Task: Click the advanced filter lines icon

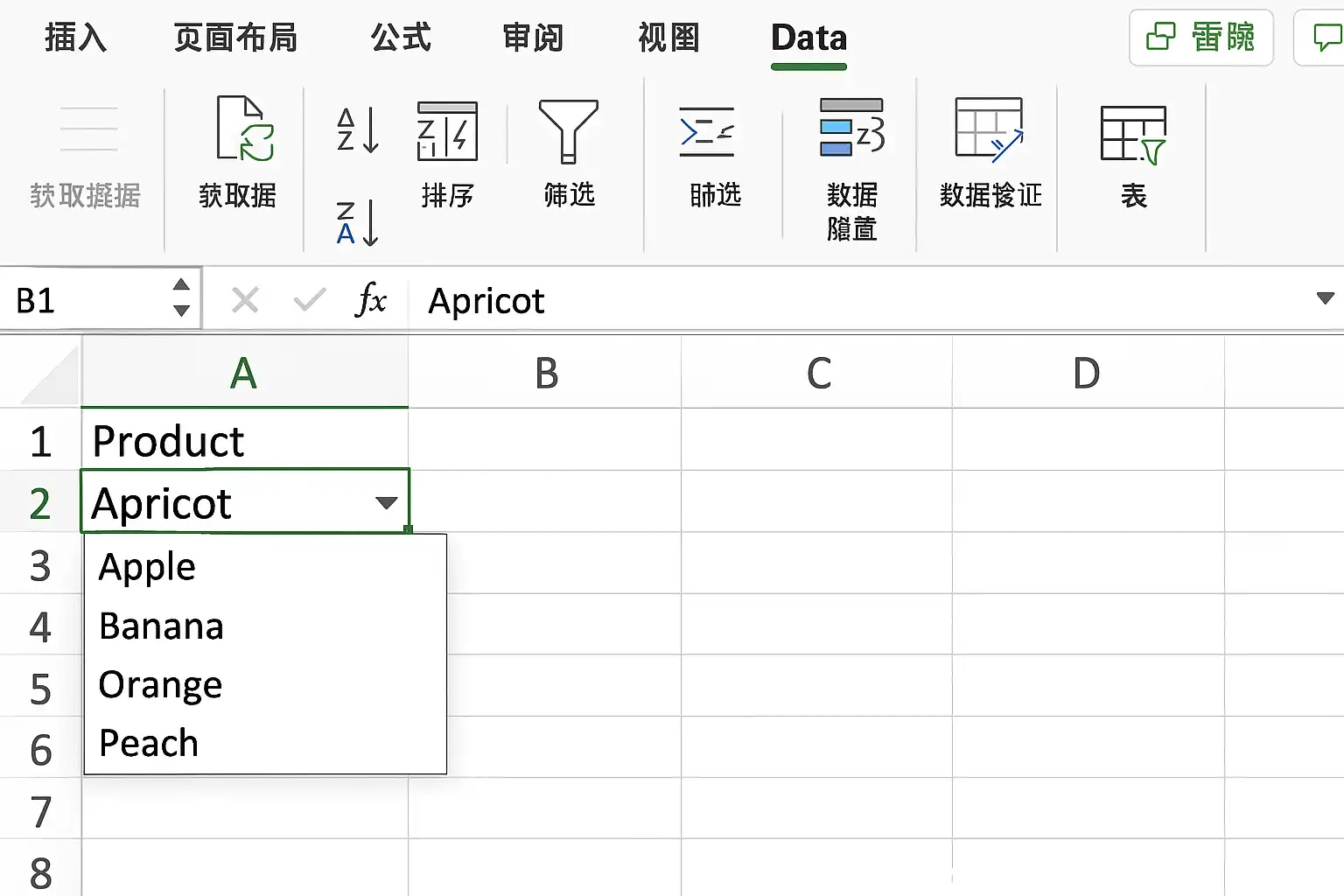Action: (707, 132)
